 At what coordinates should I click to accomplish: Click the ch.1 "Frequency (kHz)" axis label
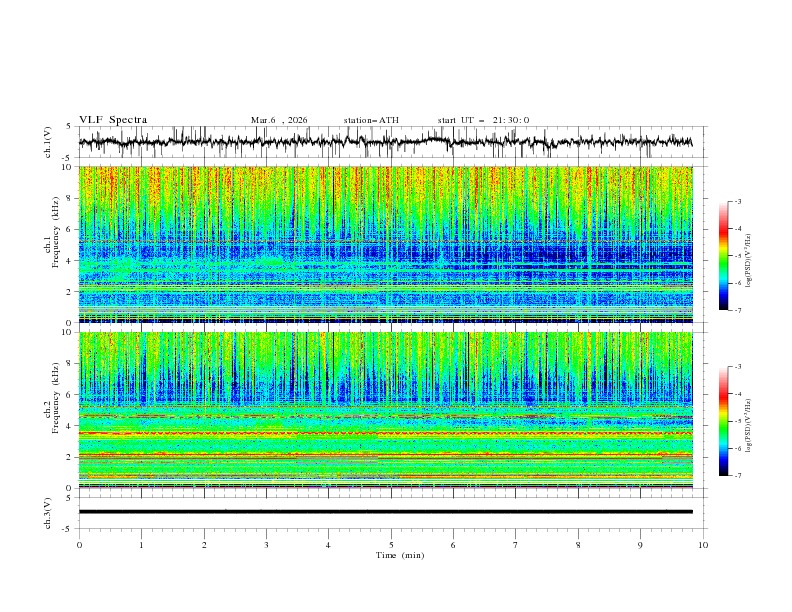(x=55, y=233)
